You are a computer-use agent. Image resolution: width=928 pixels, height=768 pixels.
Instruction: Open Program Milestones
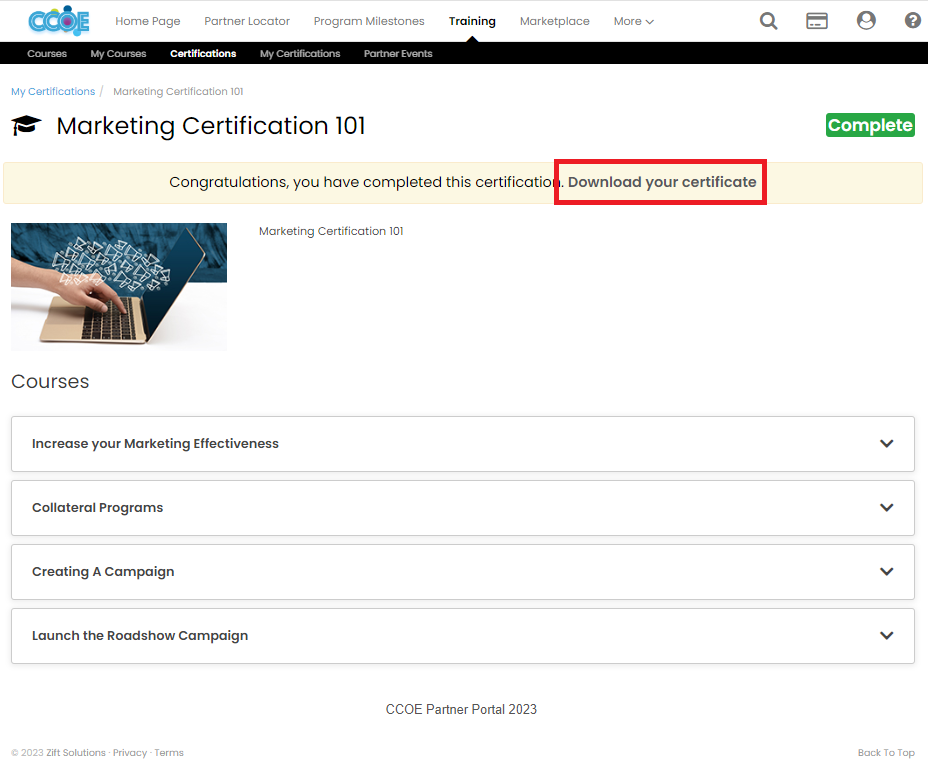369,21
